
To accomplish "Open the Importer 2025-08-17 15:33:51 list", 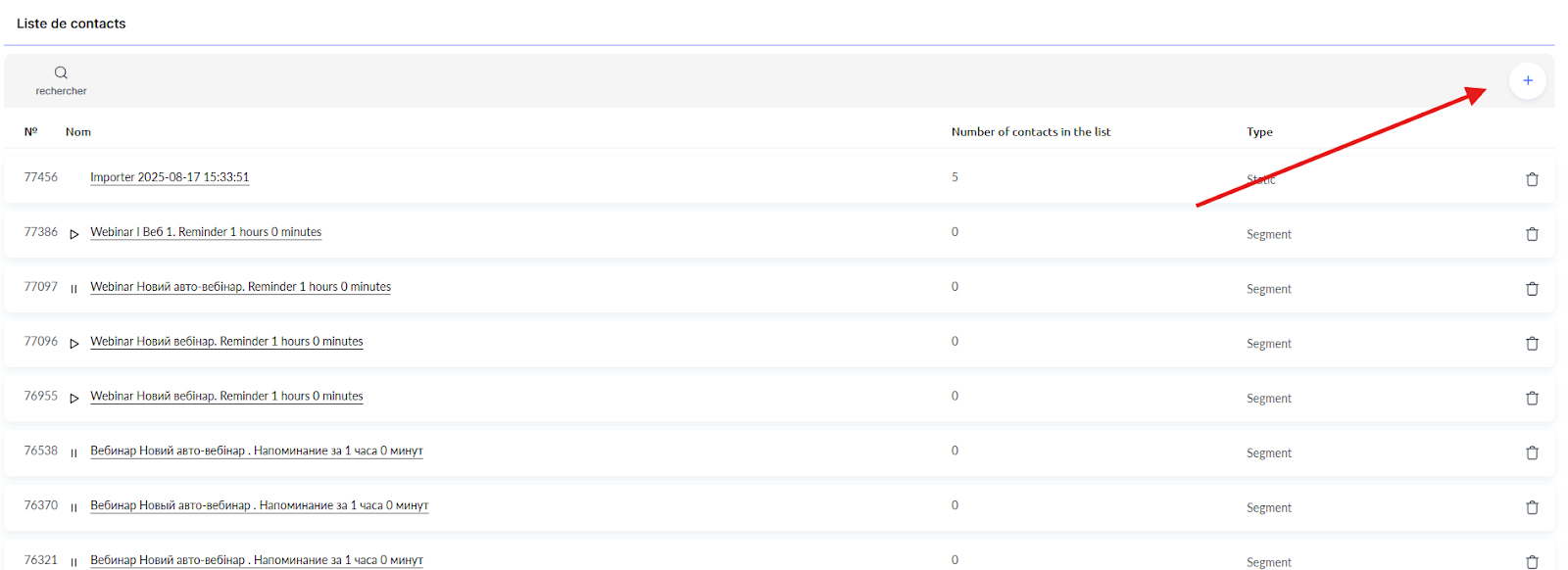I will click(x=170, y=177).
